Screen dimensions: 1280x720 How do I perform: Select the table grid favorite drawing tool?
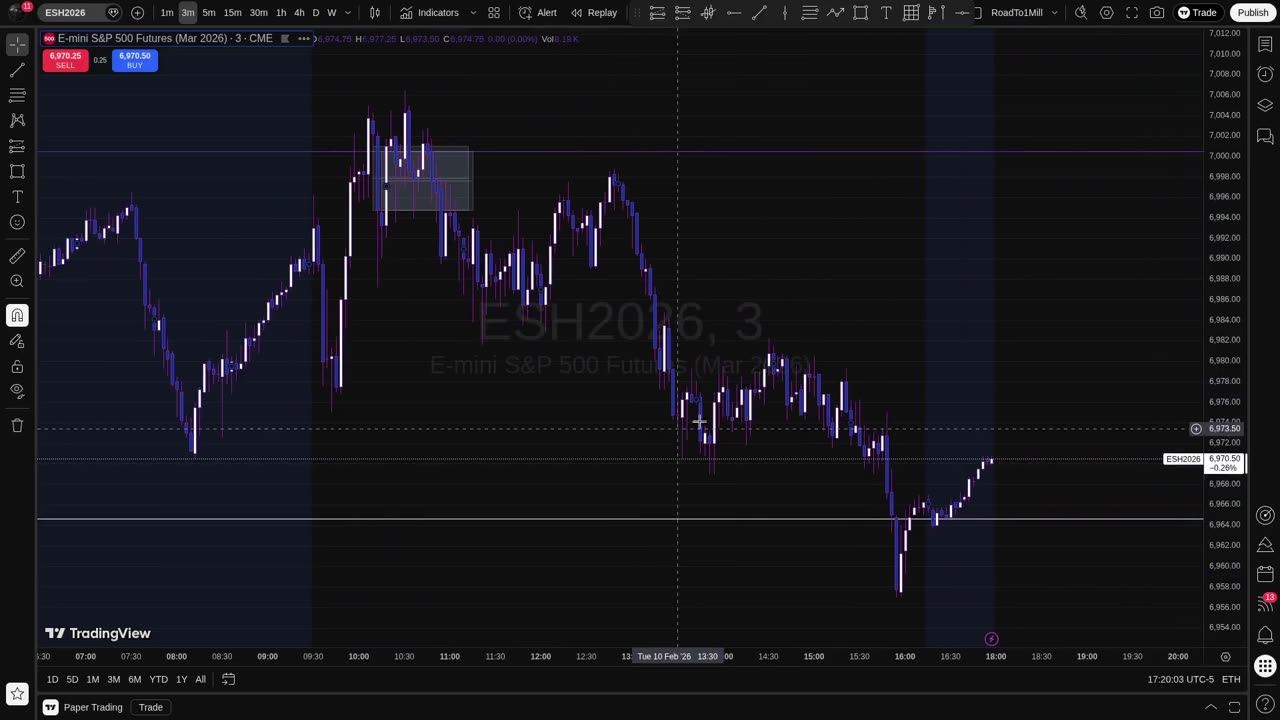pos(911,13)
